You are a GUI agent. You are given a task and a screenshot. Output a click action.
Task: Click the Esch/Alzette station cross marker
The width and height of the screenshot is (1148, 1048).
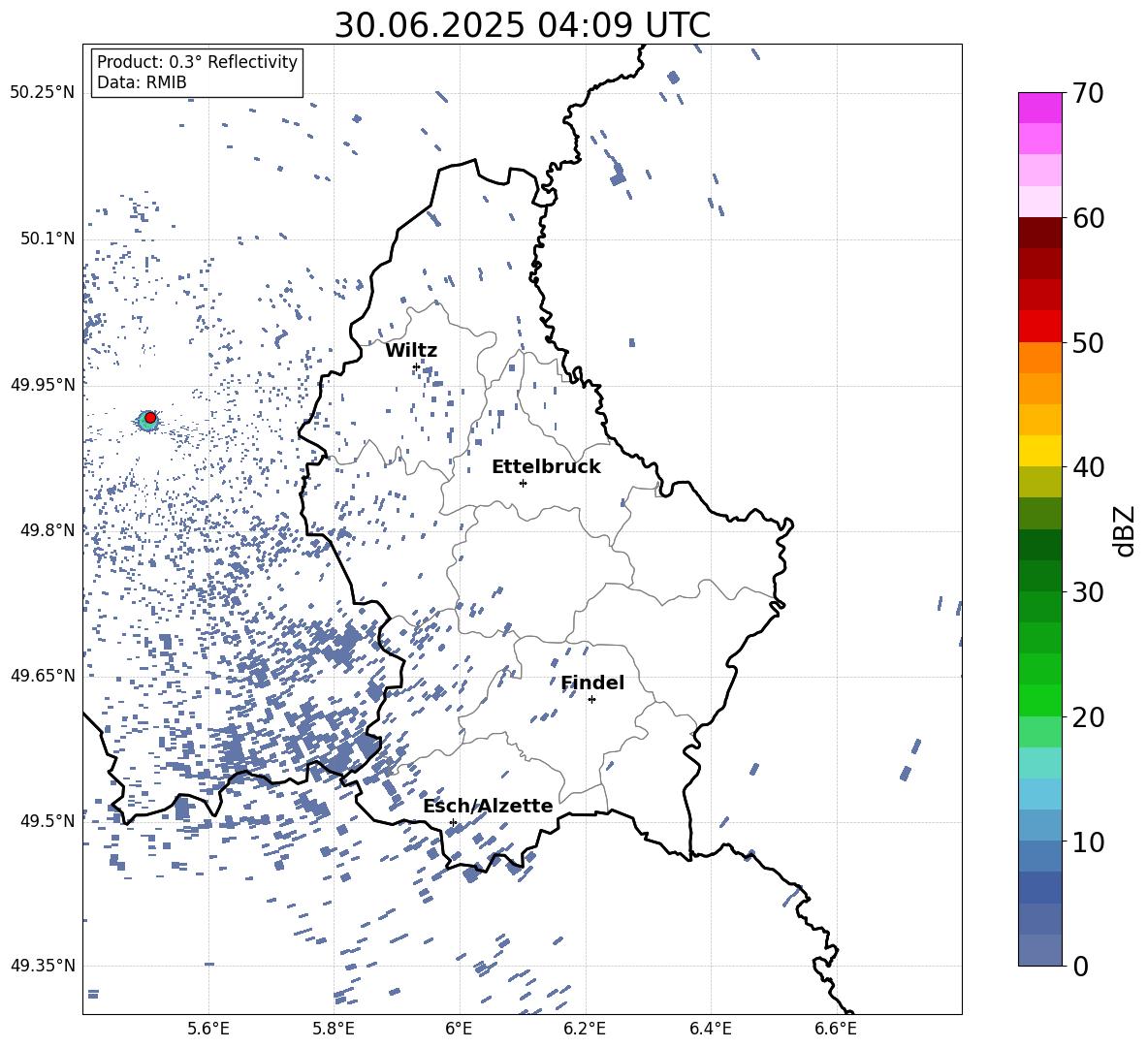click(x=453, y=822)
